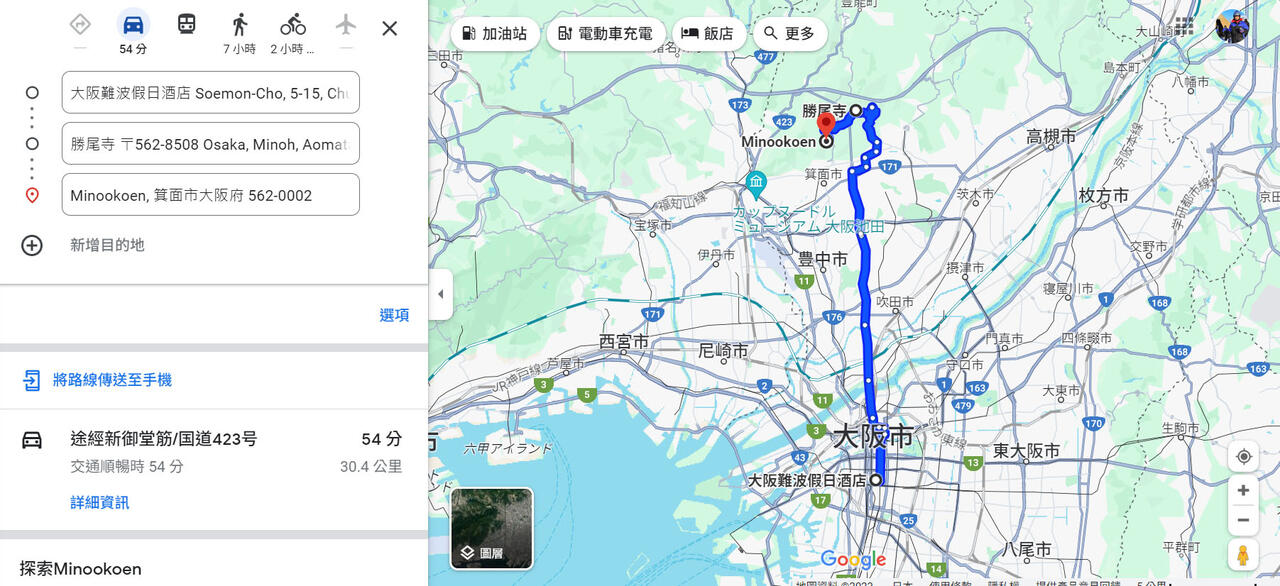Pick the best travel mode icon
This screenshot has width=1280, height=586.
click(80, 25)
